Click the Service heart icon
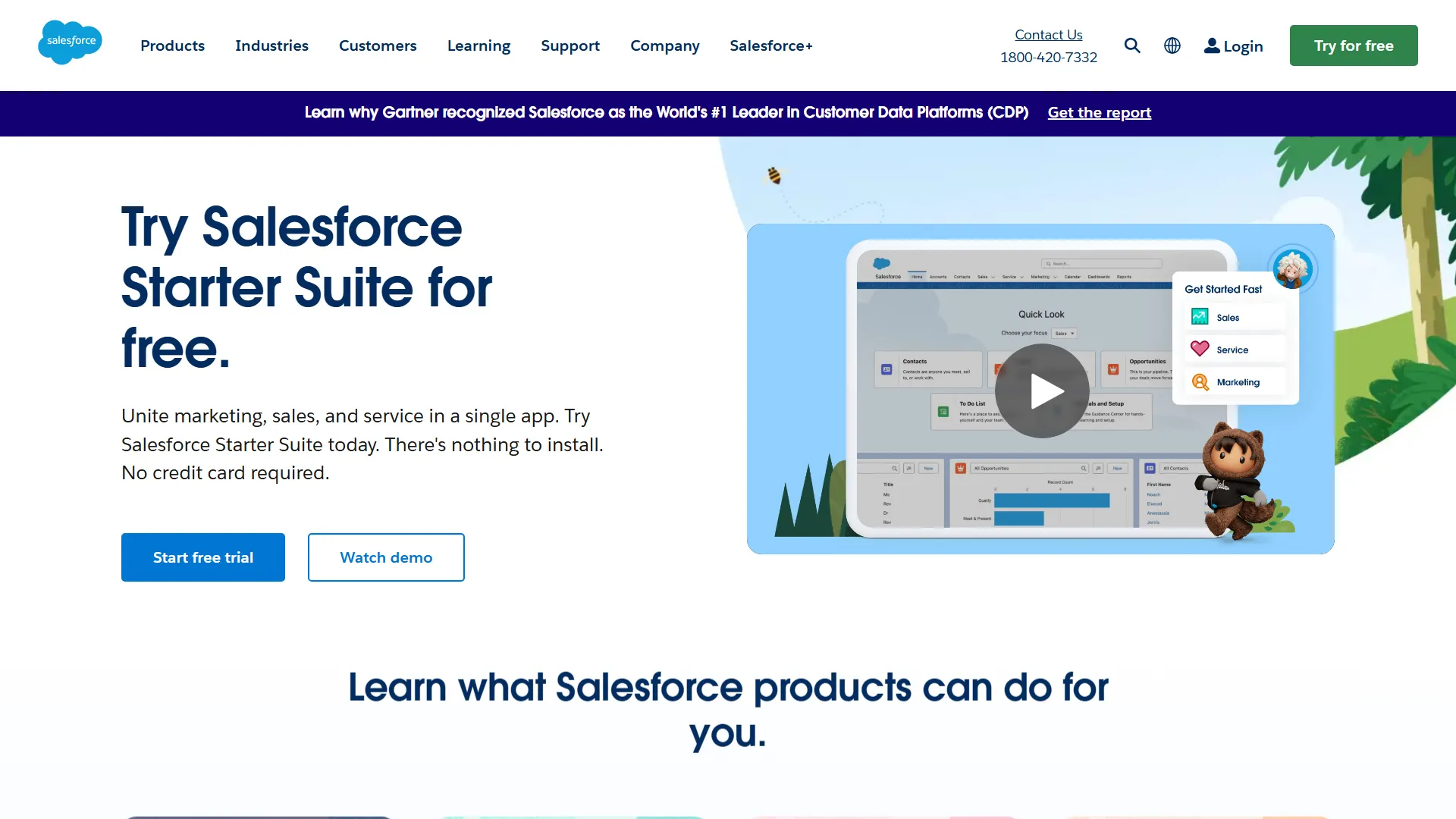 point(1200,349)
